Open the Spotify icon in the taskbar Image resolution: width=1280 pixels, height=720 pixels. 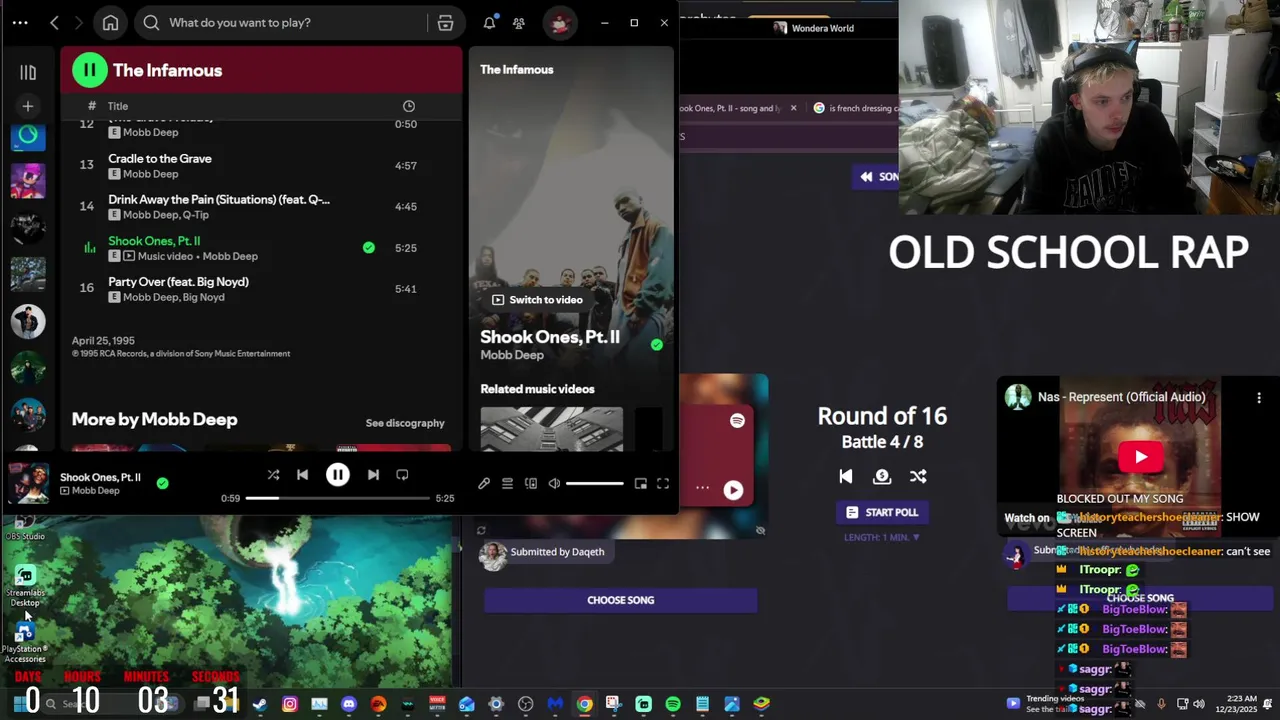673,704
